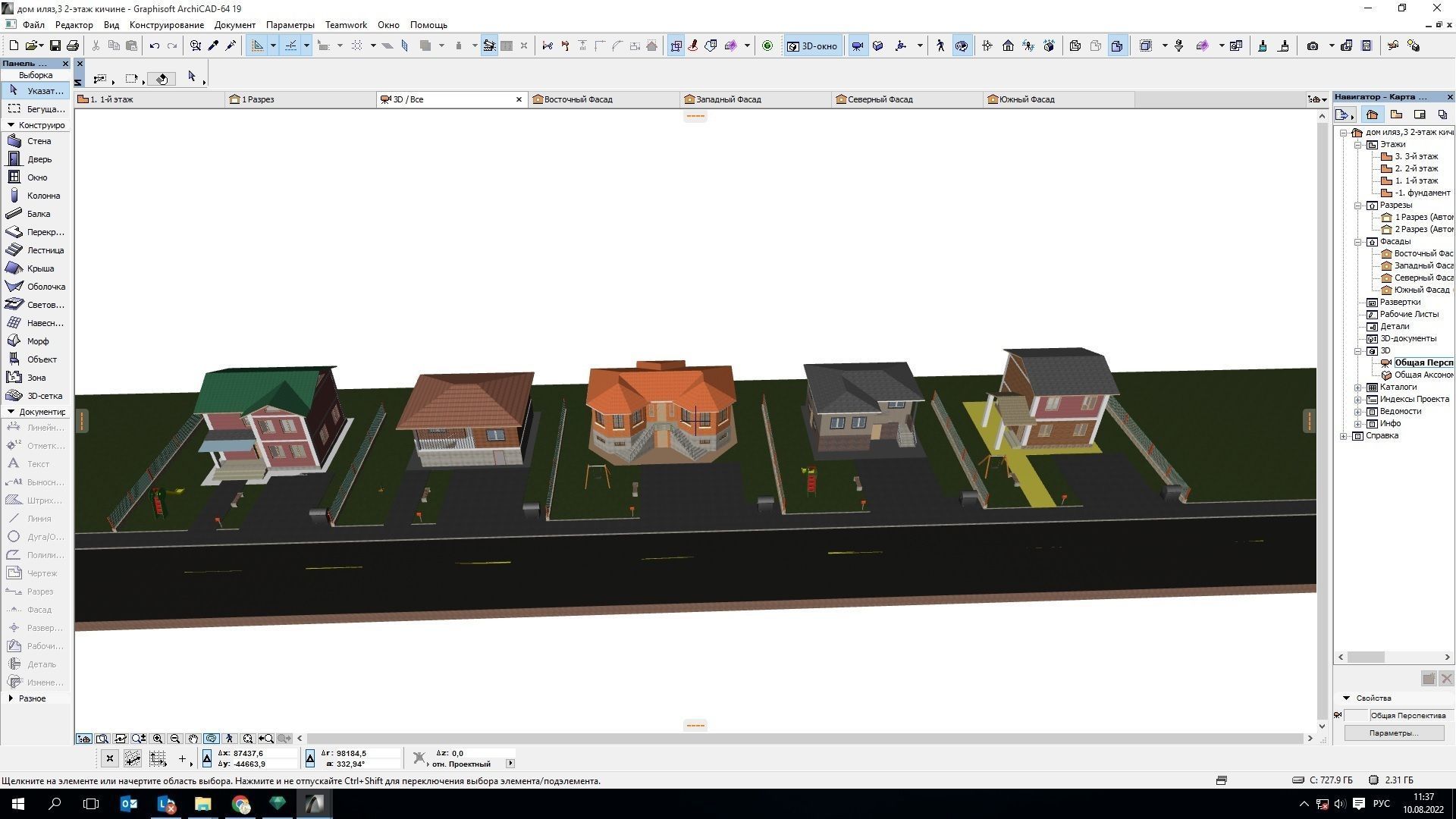Select the Окно (Window) tool
Viewport: 1456px width, 819px height.
(36, 177)
